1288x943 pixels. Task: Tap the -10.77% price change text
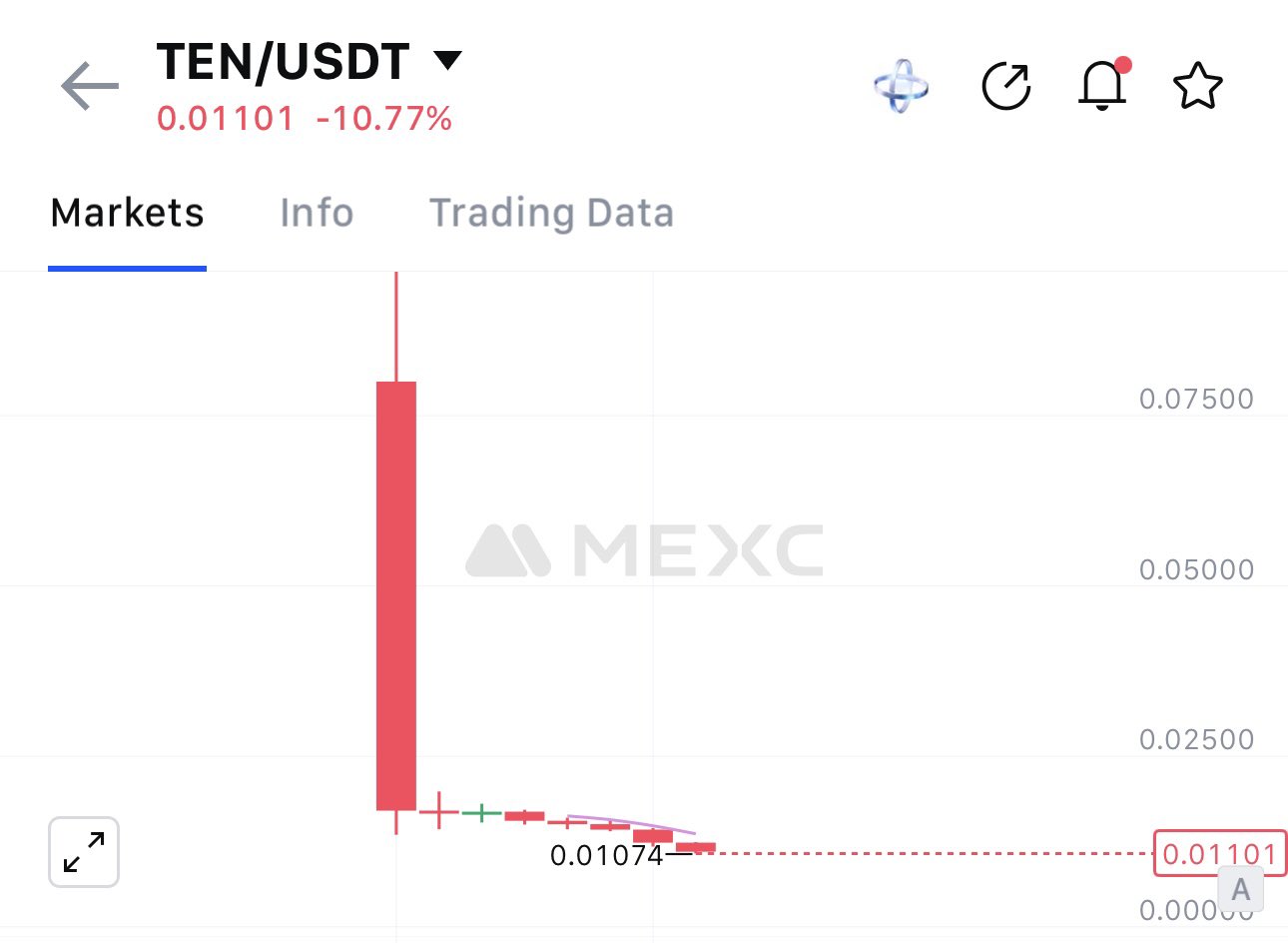[x=384, y=119]
